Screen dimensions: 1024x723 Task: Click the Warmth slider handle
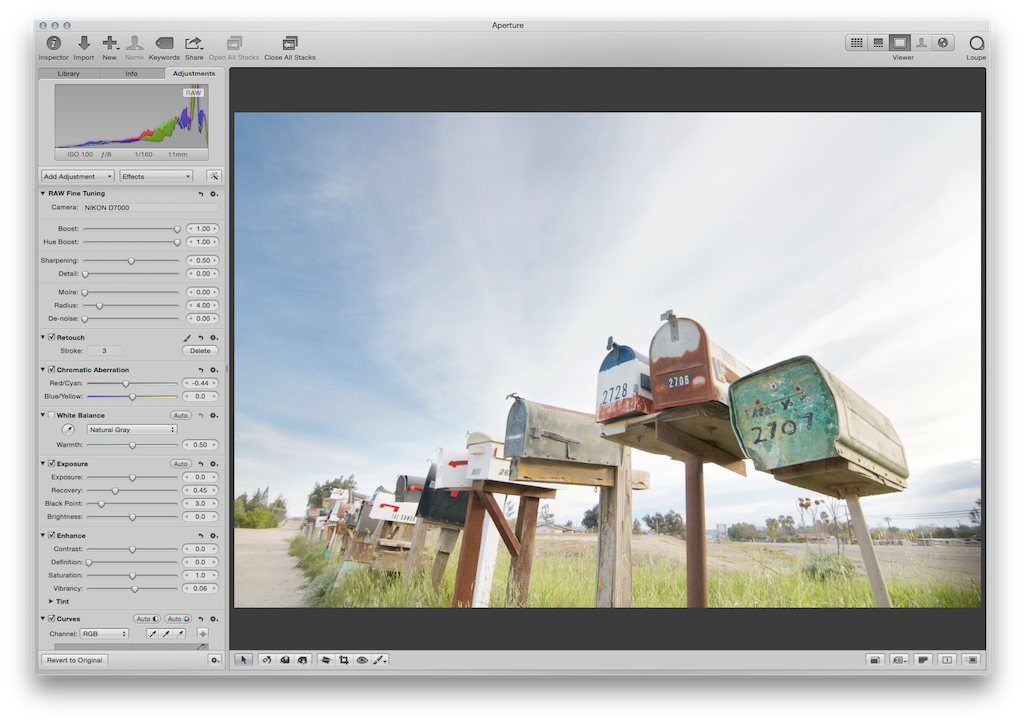point(133,445)
